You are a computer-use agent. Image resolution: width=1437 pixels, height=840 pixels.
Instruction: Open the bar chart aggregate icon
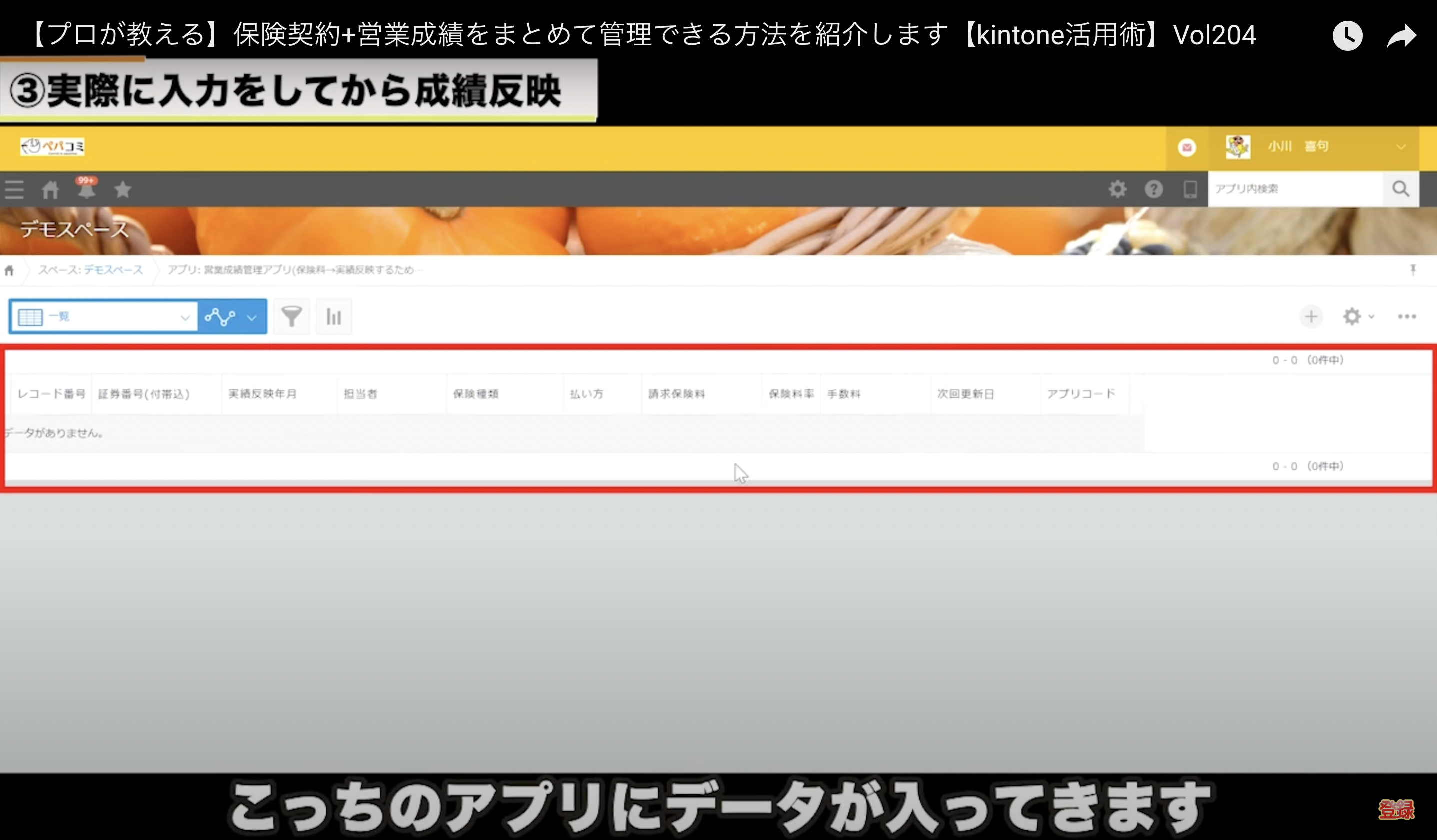coord(334,316)
